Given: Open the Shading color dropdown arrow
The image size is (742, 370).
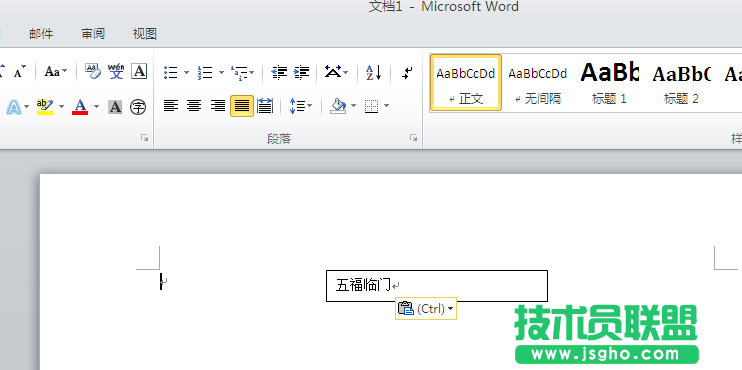Looking at the screenshot, I should click(x=353, y=106).
